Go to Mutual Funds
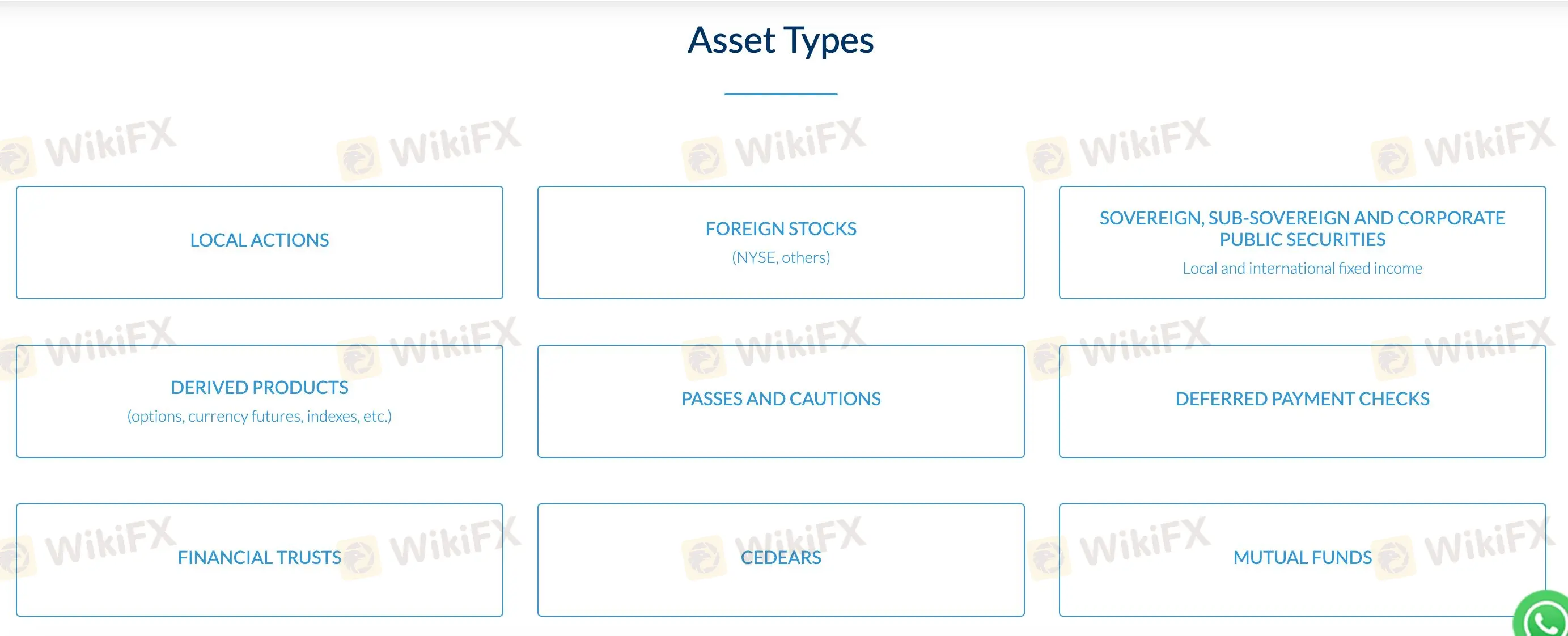Viewport: 1568px width, 636px height. click(x=1302, y=557)
